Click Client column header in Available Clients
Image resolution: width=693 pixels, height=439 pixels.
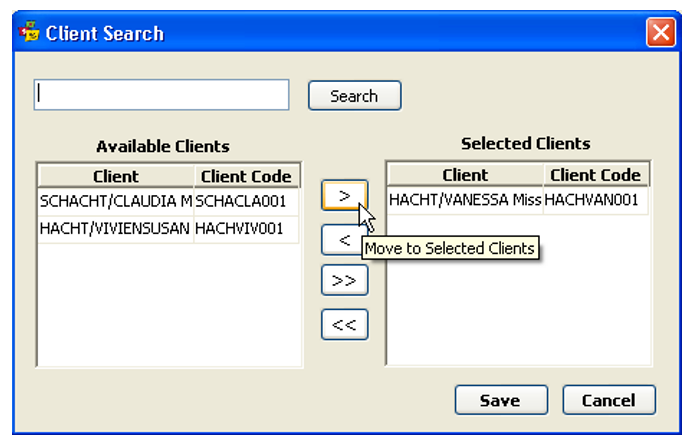point(116,176)
